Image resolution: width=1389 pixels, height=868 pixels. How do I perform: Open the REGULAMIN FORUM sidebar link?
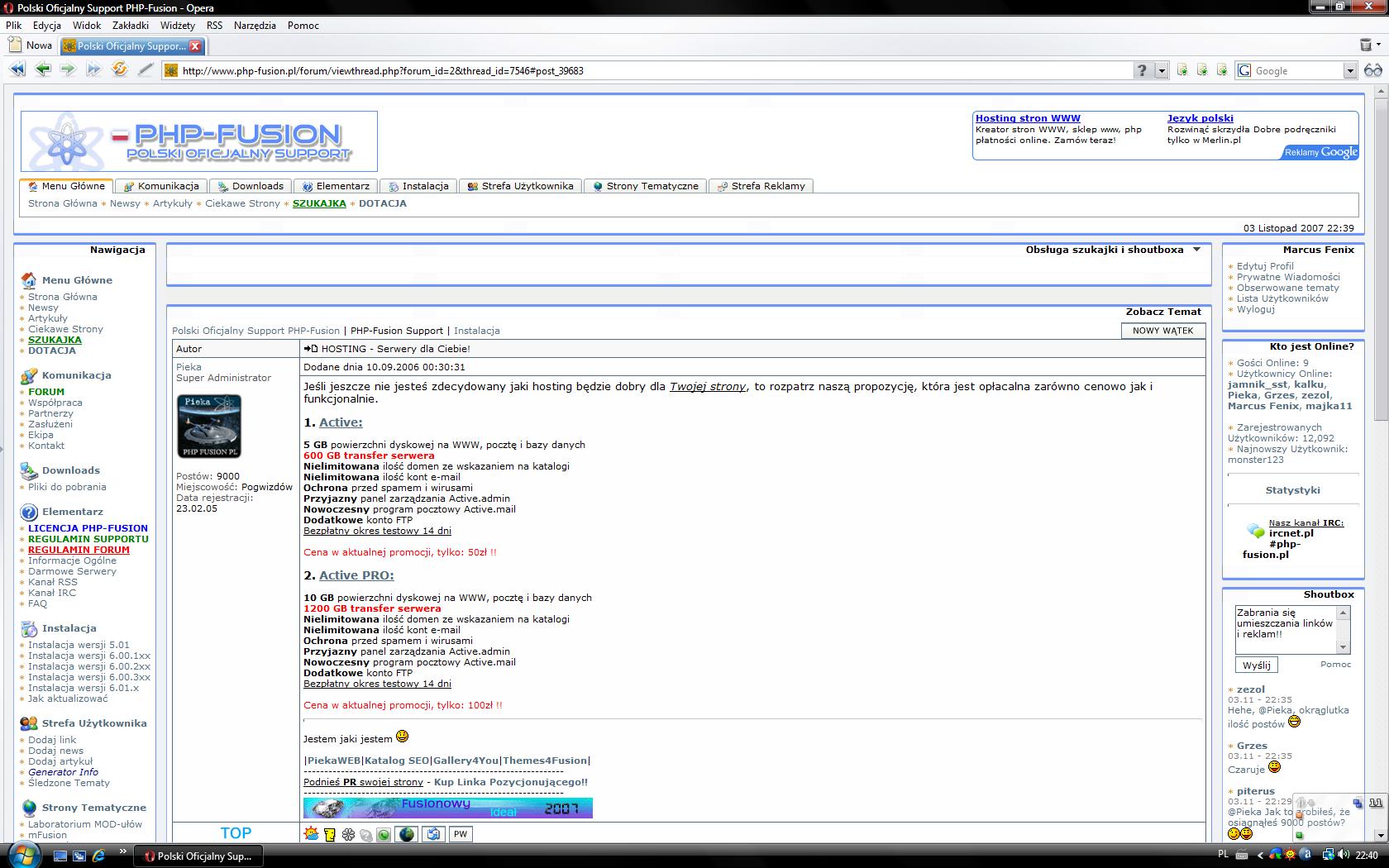point(79,550)
